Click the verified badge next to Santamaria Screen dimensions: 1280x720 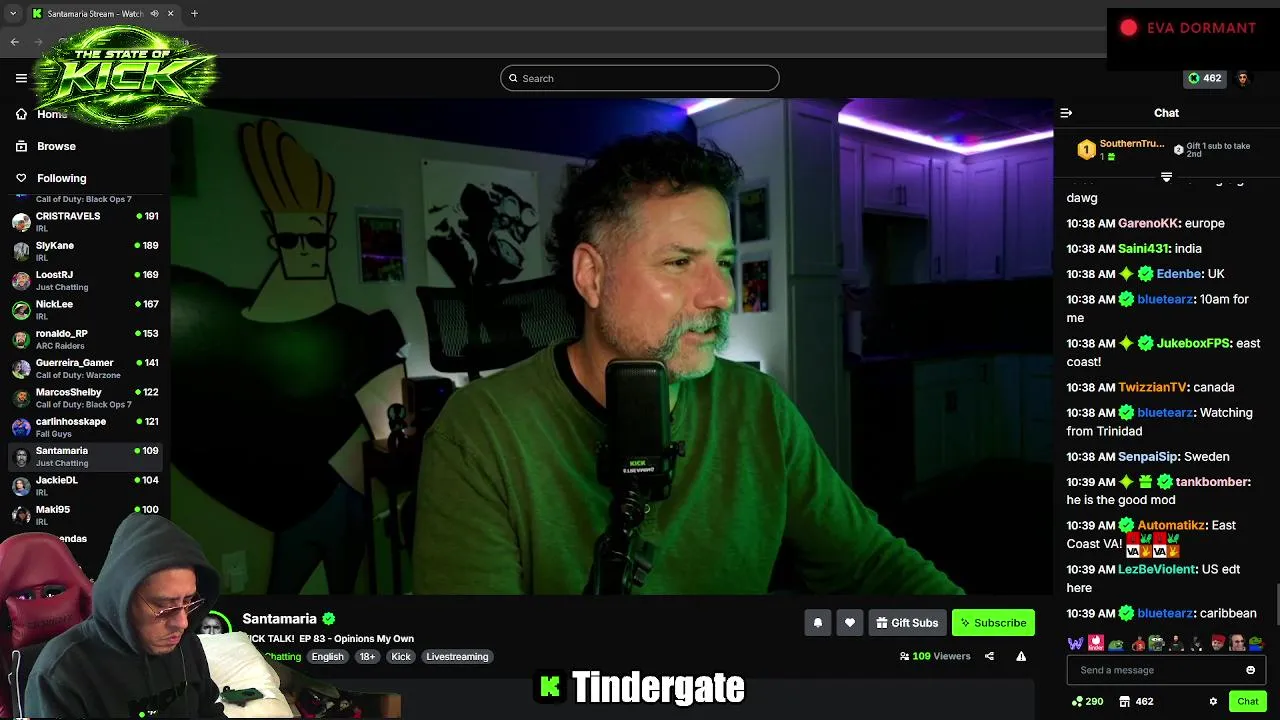click(329, 619)
